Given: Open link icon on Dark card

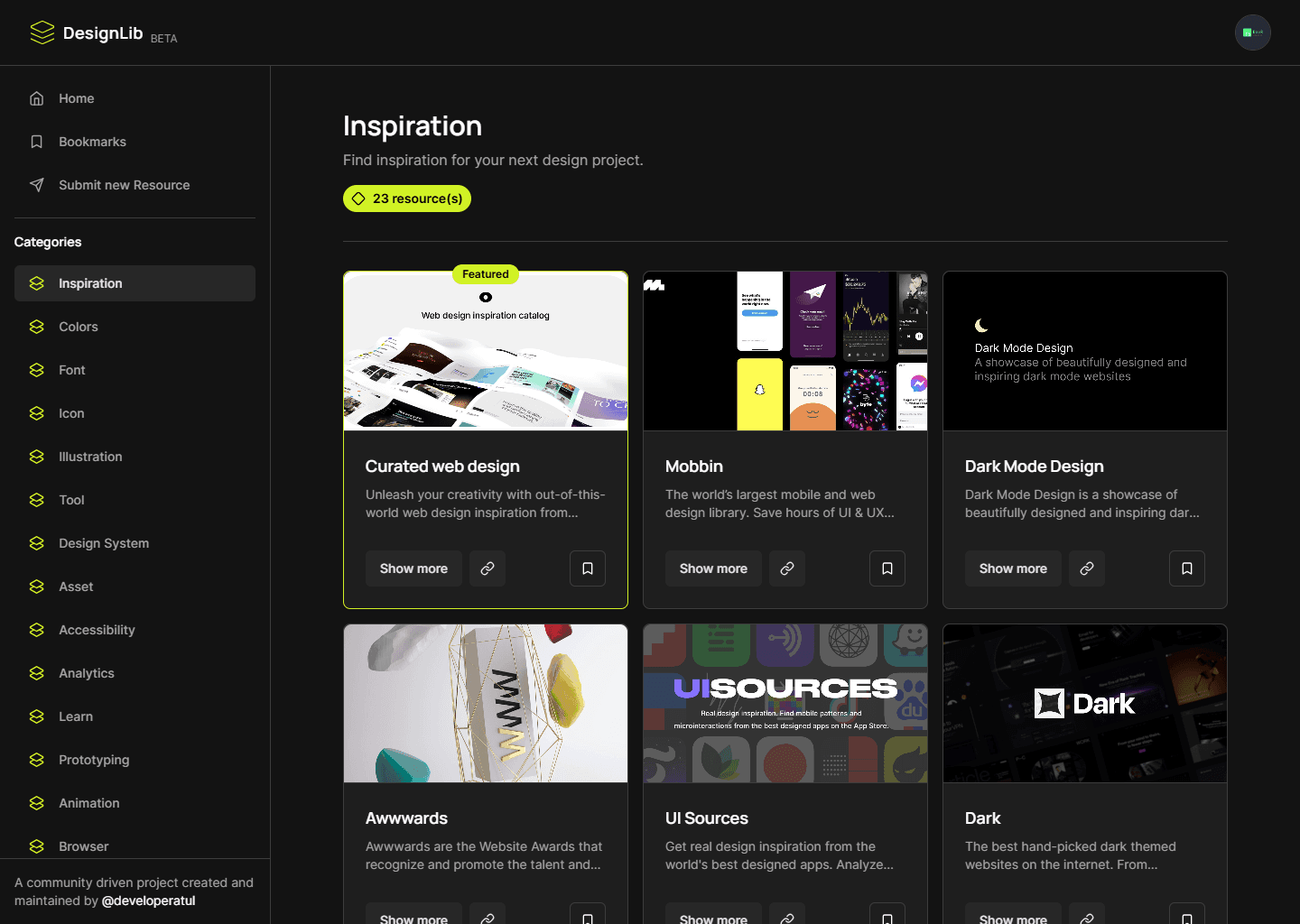Looking at the screenshot, I should pyautogui.click(x=1087, y=915).
